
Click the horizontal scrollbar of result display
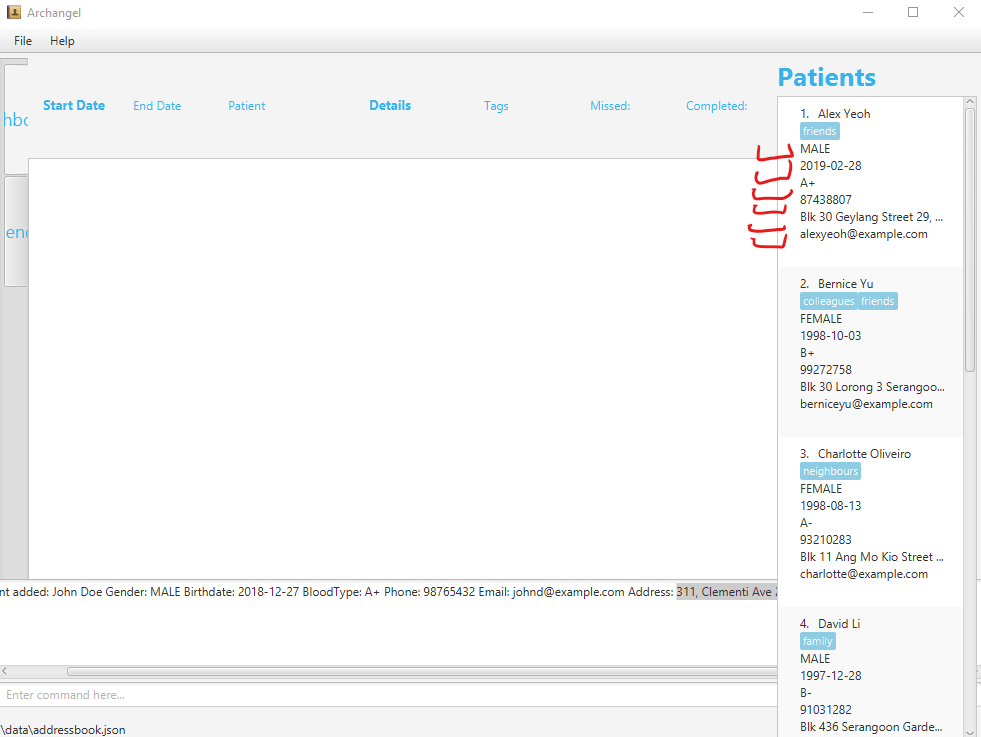point(422,671)
